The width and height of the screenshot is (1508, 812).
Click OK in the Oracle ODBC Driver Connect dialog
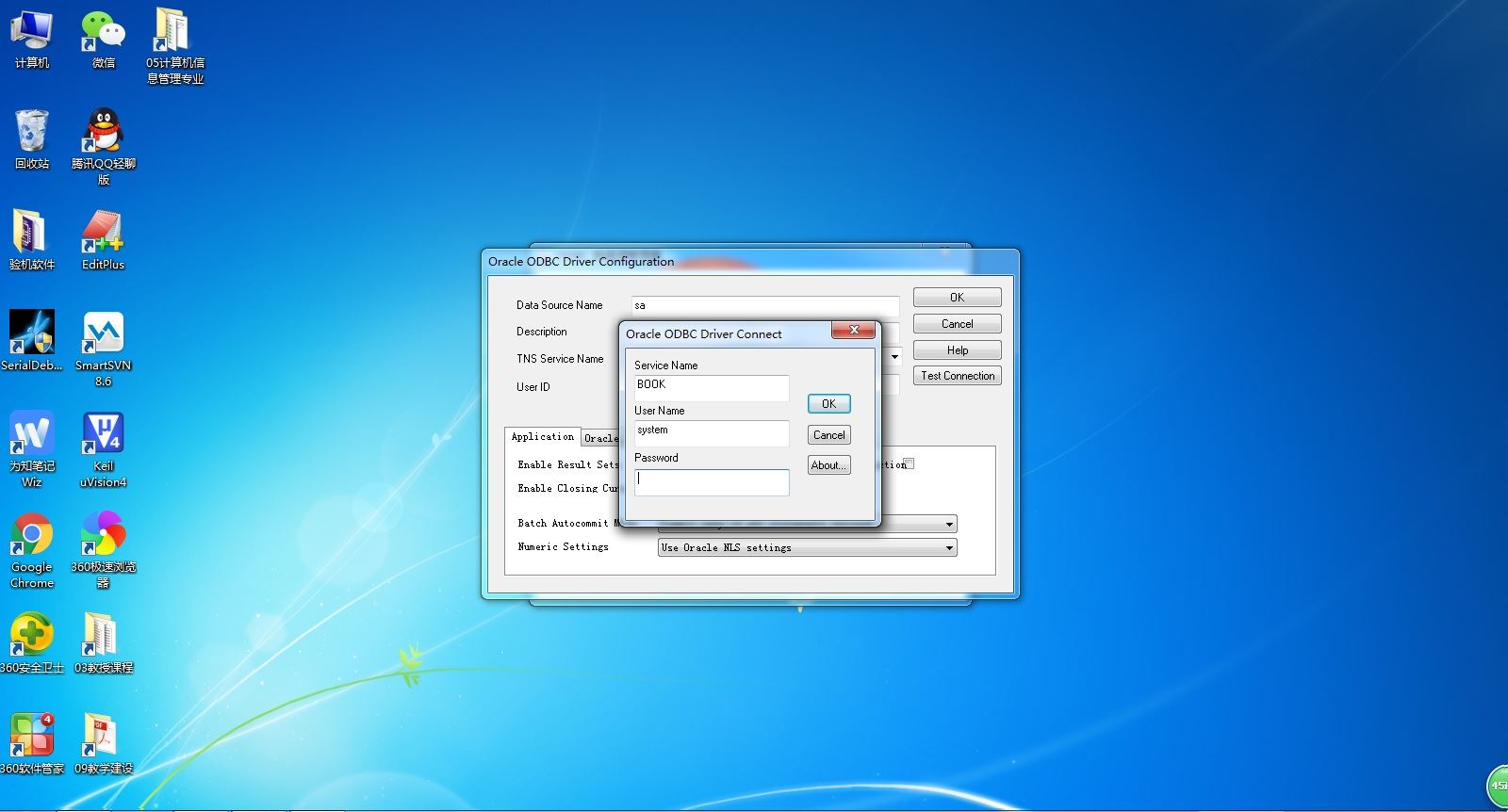(829, 404)
